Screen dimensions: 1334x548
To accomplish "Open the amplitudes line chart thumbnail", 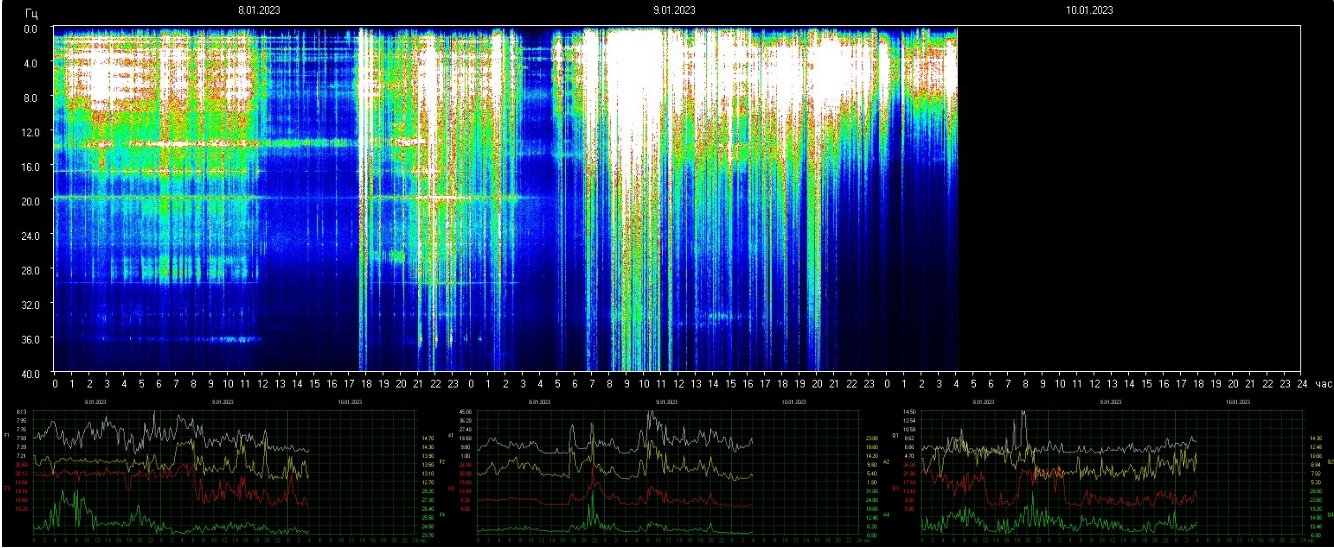I will (x=667, y=473).
